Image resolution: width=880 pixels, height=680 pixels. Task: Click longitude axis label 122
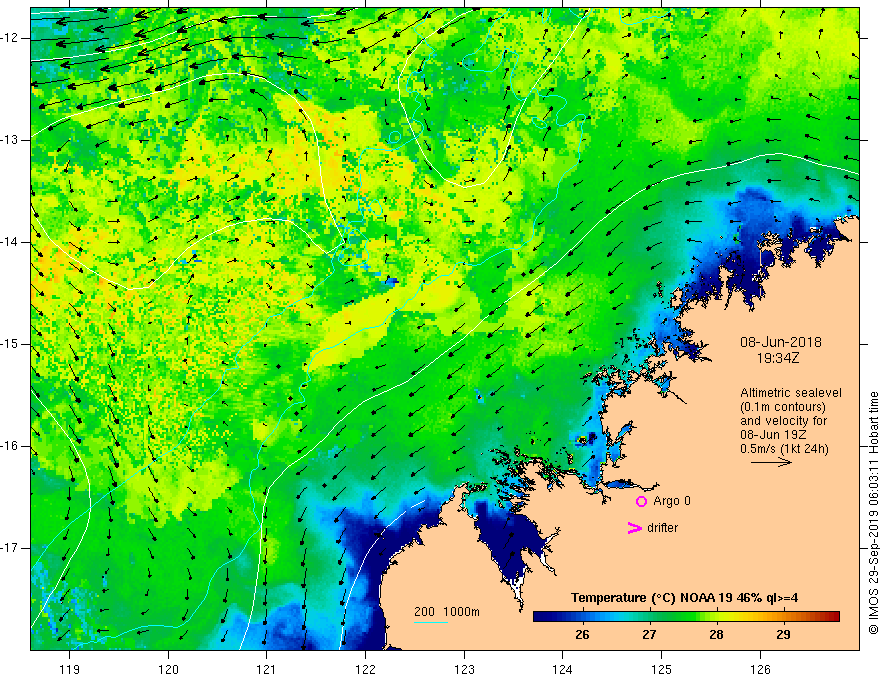click(x=365, y=669)
